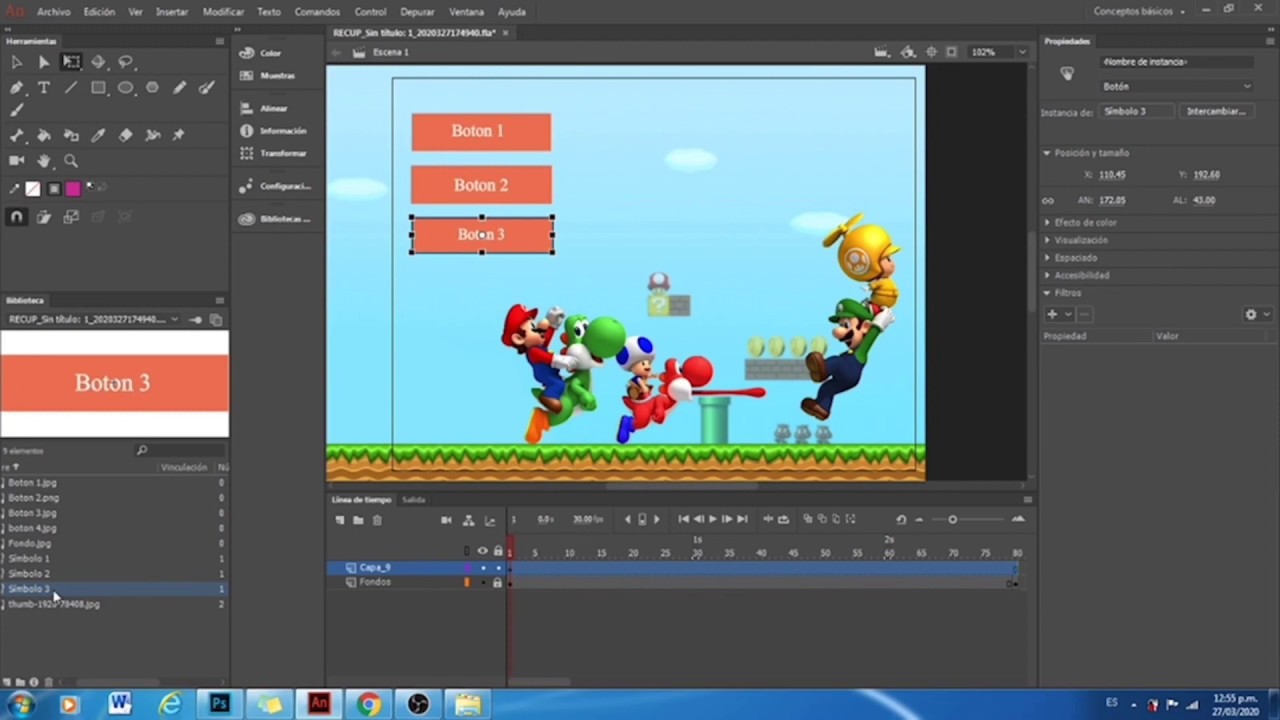
Task: Click the magenta fill color swatch
Action: click(x=73, y=188)
